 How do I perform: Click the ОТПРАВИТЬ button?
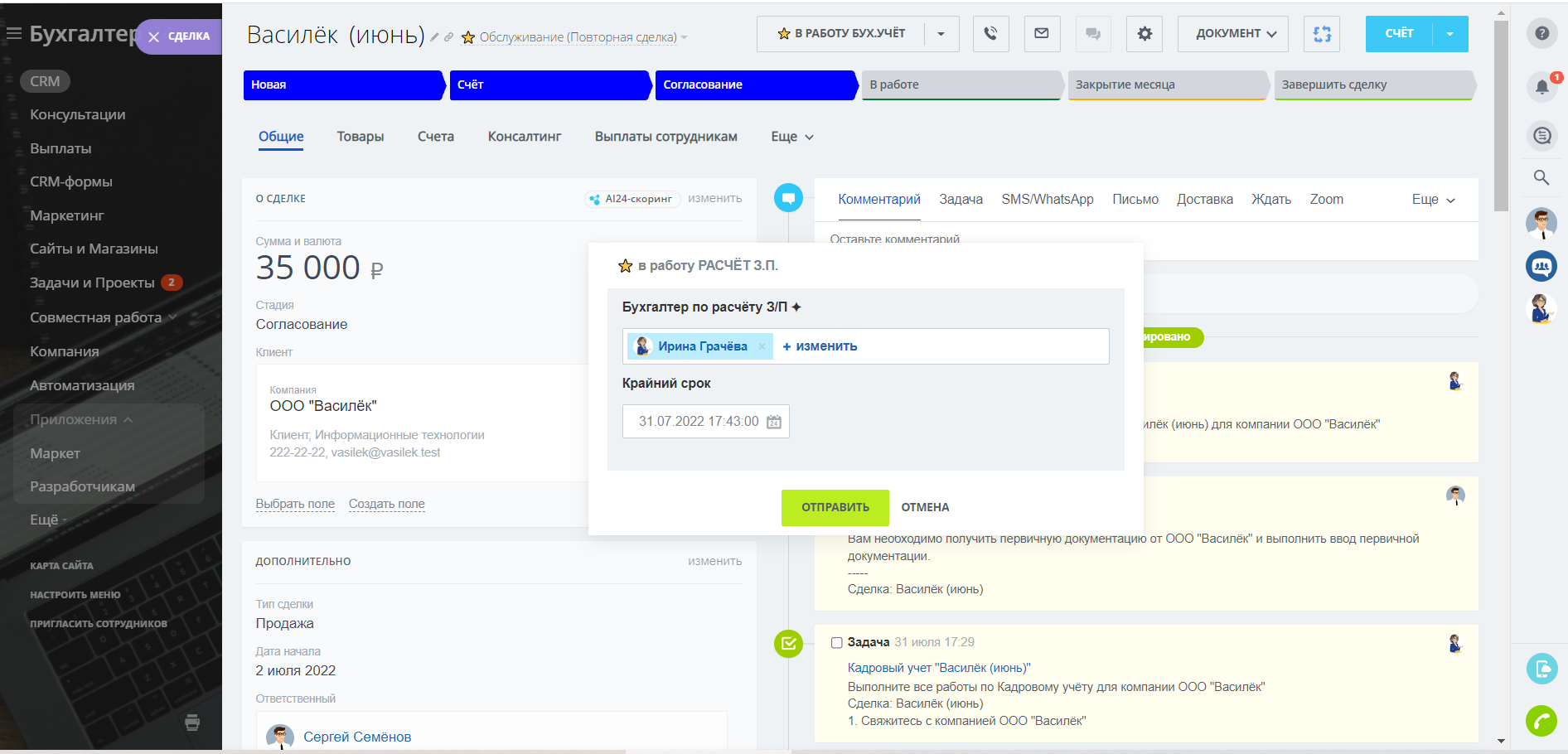tap(835, 507)
